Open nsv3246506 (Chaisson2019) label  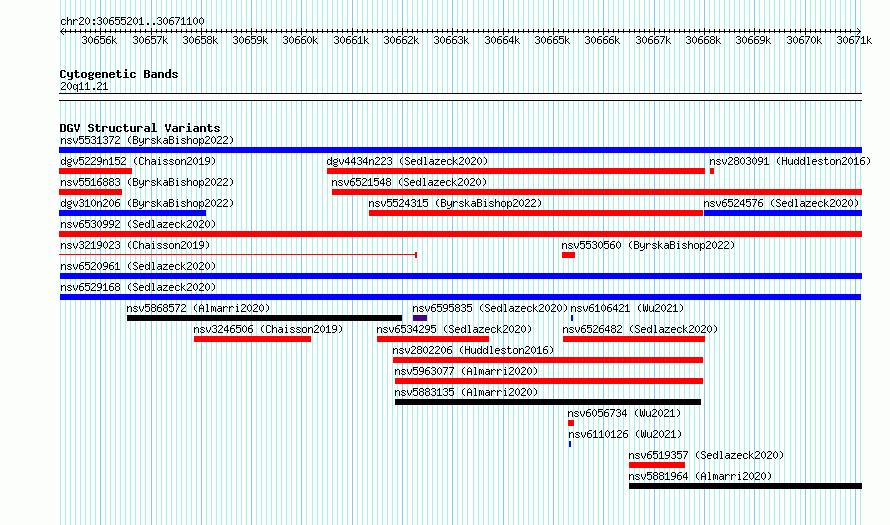click(x=268, y=329)
